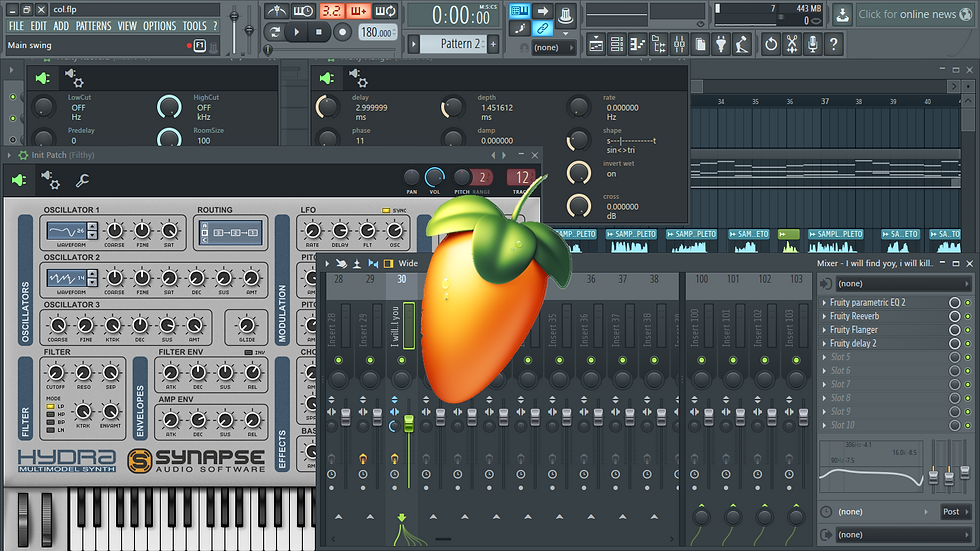Viewport: 980px width, 551px height.
Task: Select LP filter mode in Hydra
Action: pos(51,407)
